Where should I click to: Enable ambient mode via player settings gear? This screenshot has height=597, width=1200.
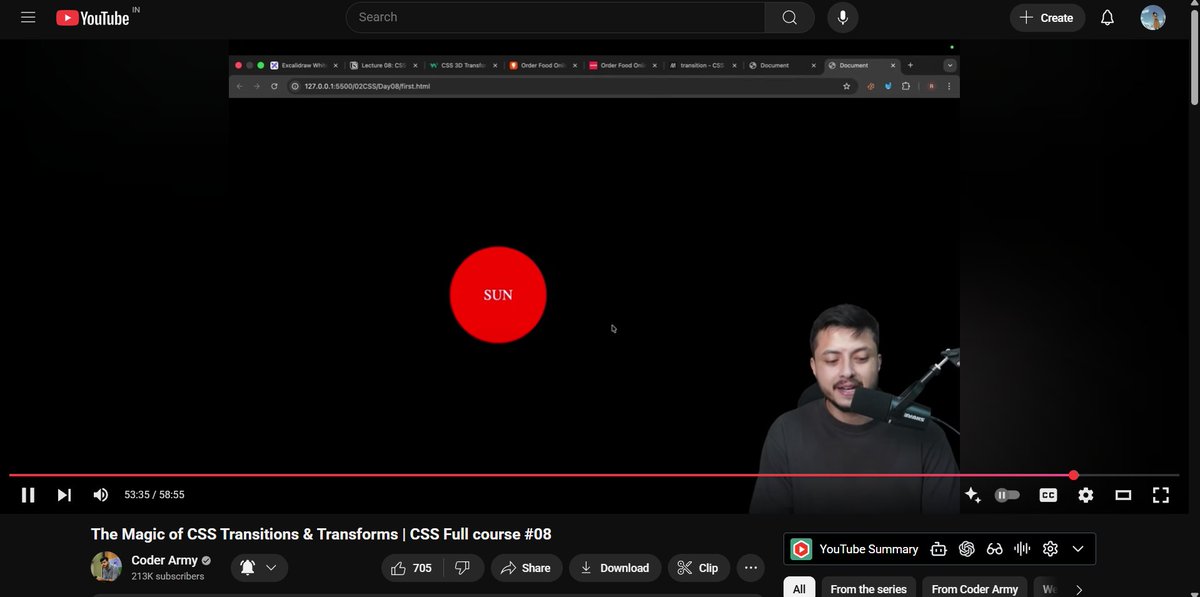(x=1085, y=494)
